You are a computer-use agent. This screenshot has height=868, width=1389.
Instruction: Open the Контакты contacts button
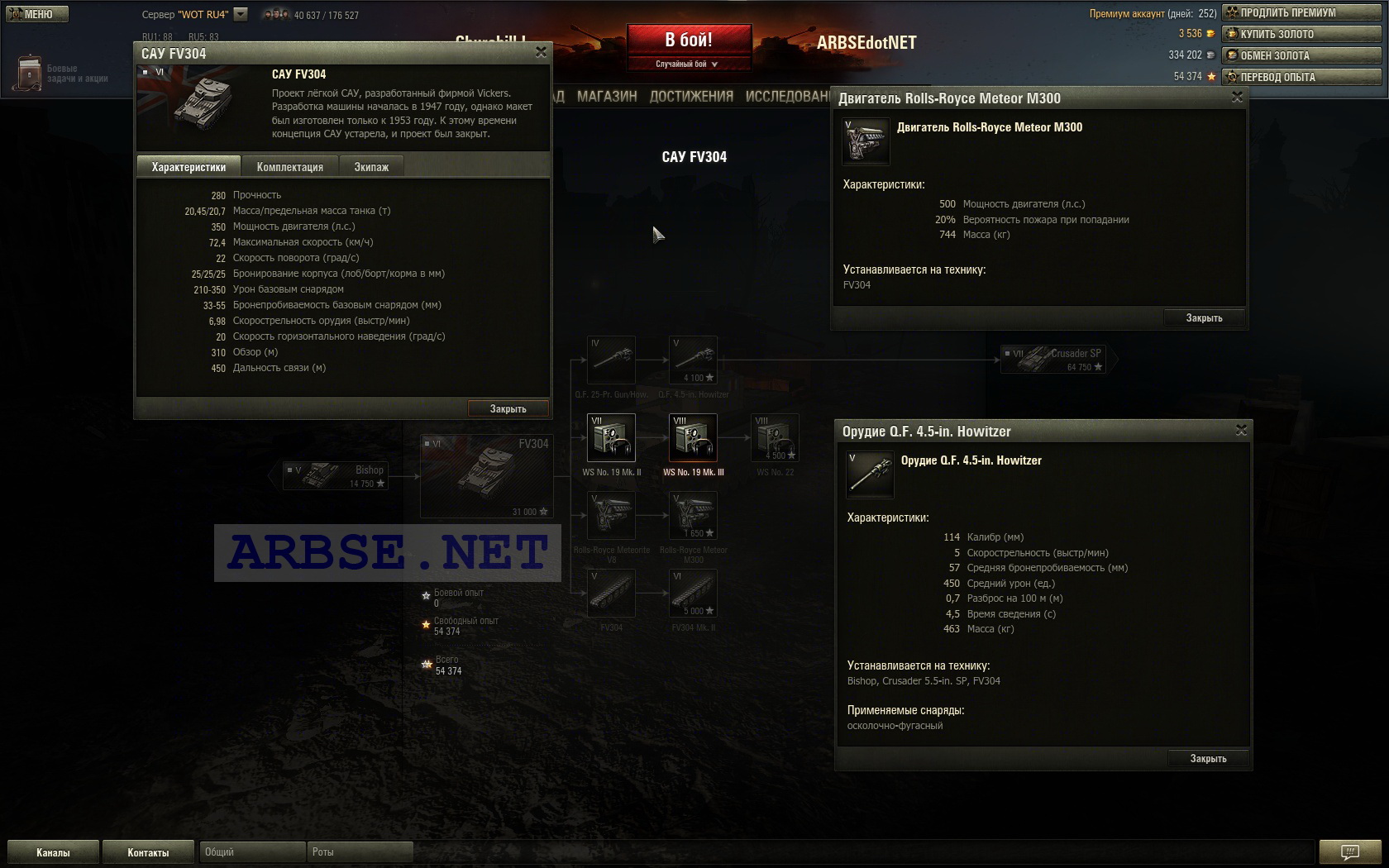point(148,852)
